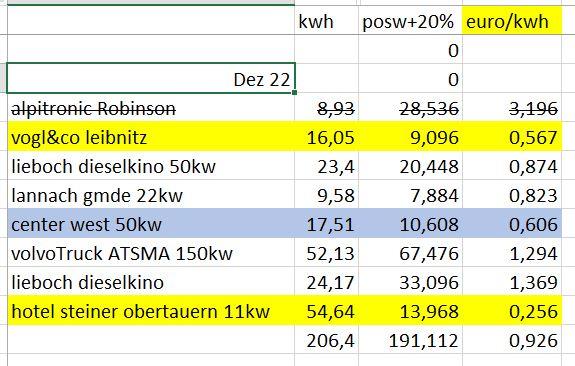Select the blue 'center west 50kw' cell
The height and width of the screenshot is (366, 575).
point(151,224)
